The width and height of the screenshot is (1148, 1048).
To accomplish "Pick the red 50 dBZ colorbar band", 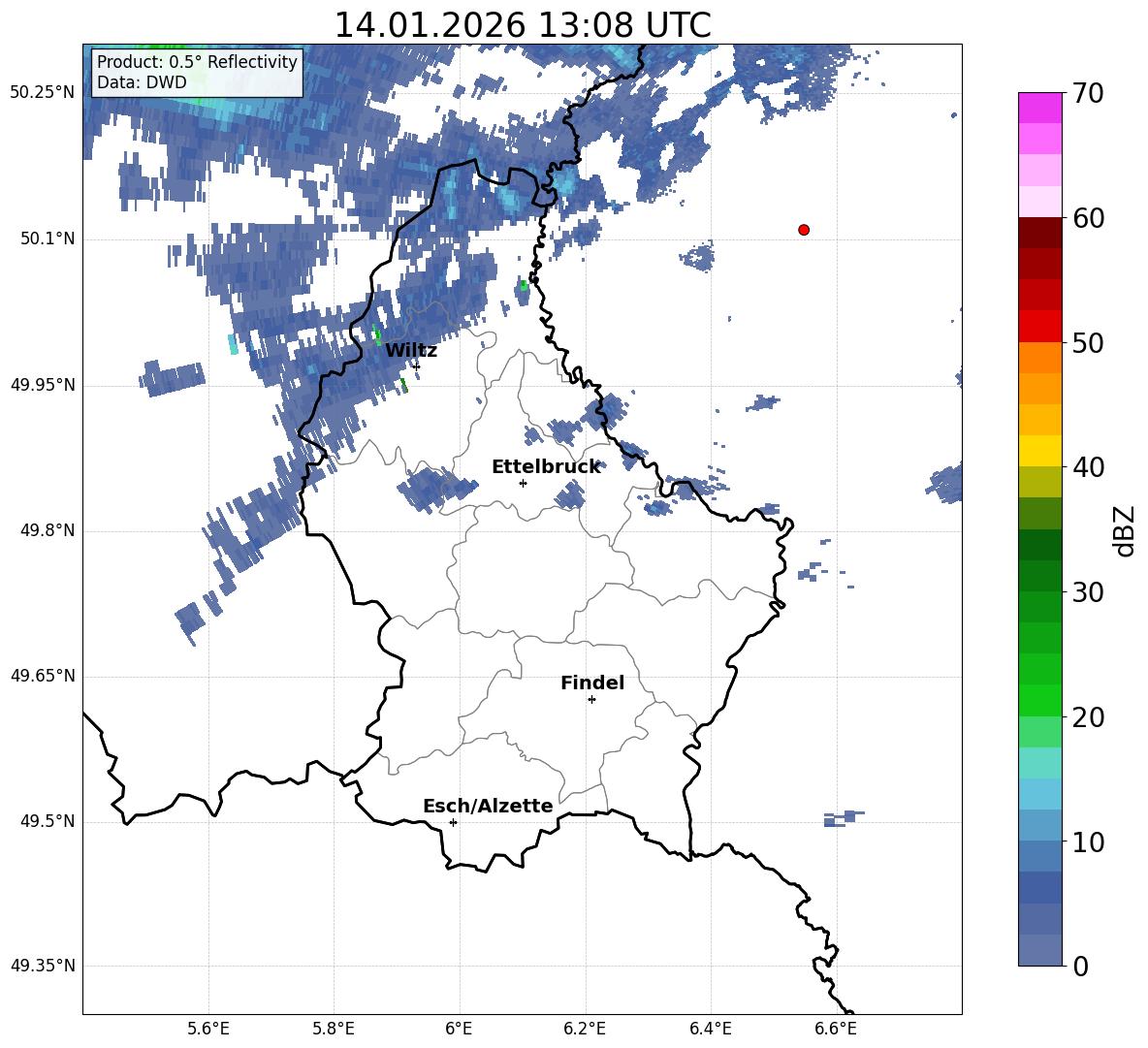I will click(1039, 327).
